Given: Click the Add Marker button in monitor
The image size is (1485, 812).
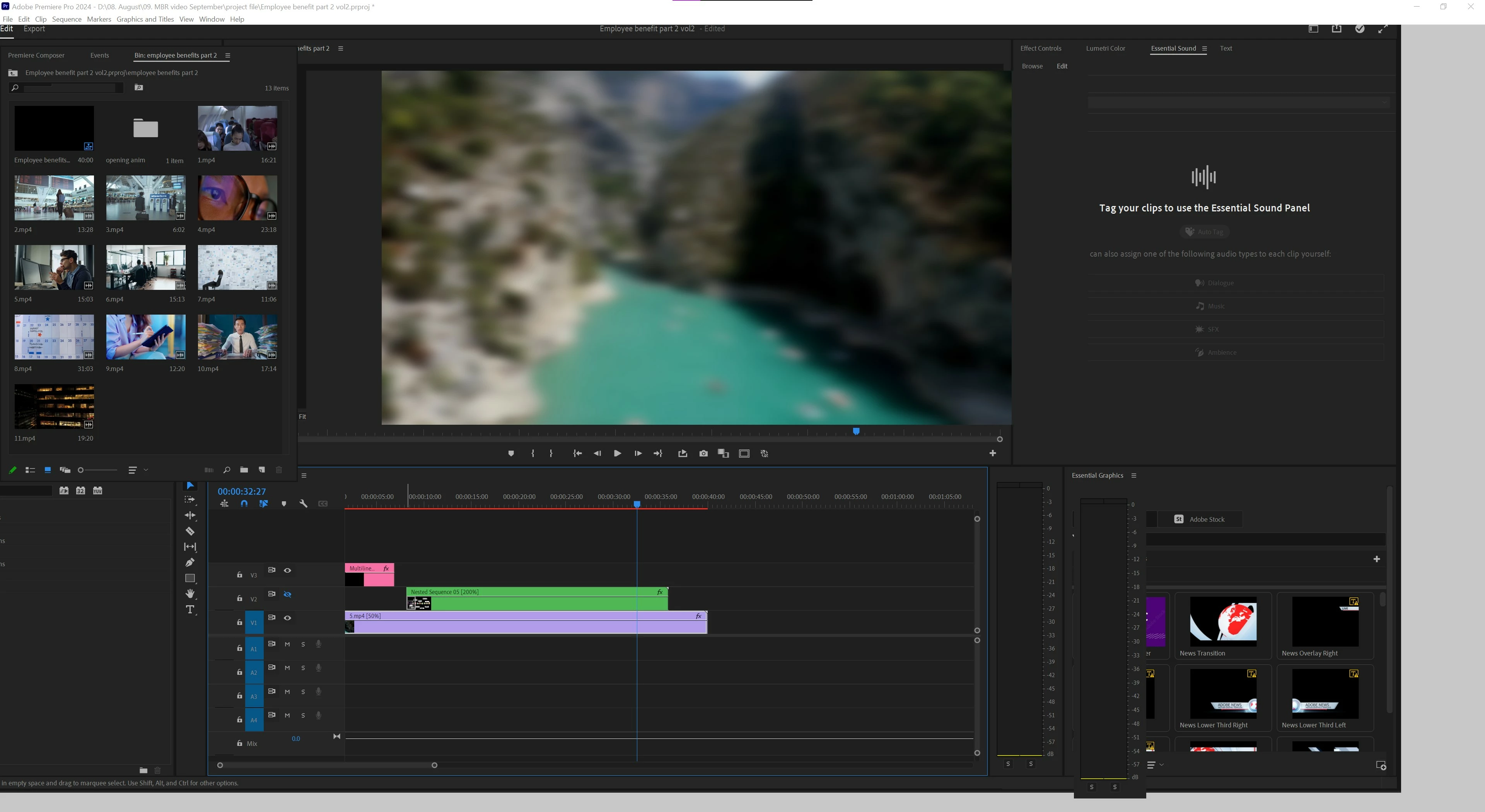Looking at the screenshot, I should click(511, 454).
